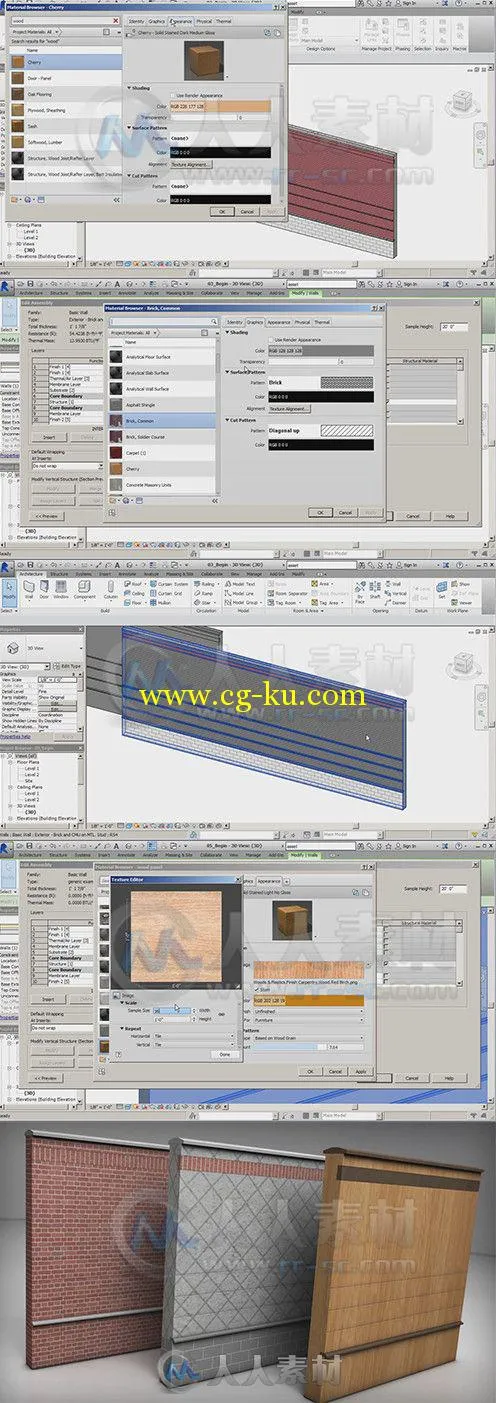Select the Railing tool
Viewport: 496px width, 1403px height.
(x=204, y=584)
